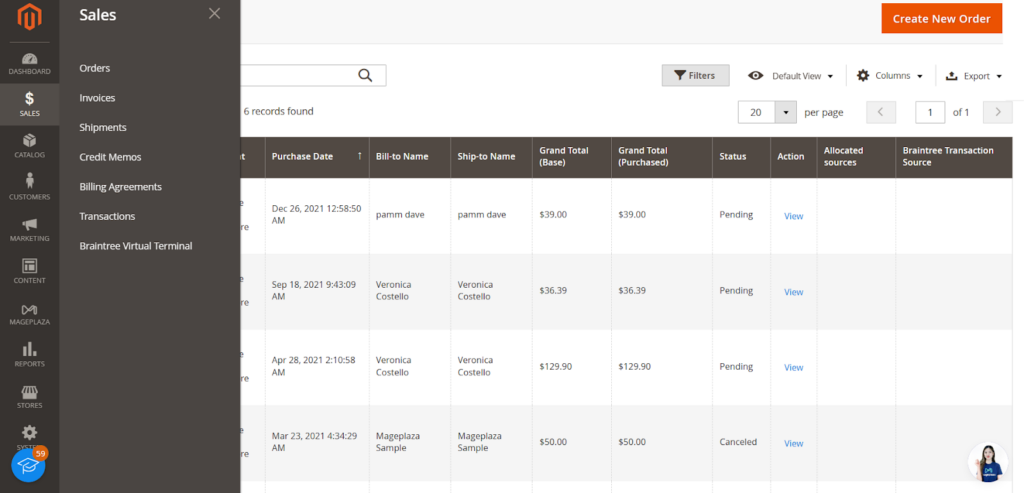
Task: Click the search magnifier icon
Action: (365, 75)
